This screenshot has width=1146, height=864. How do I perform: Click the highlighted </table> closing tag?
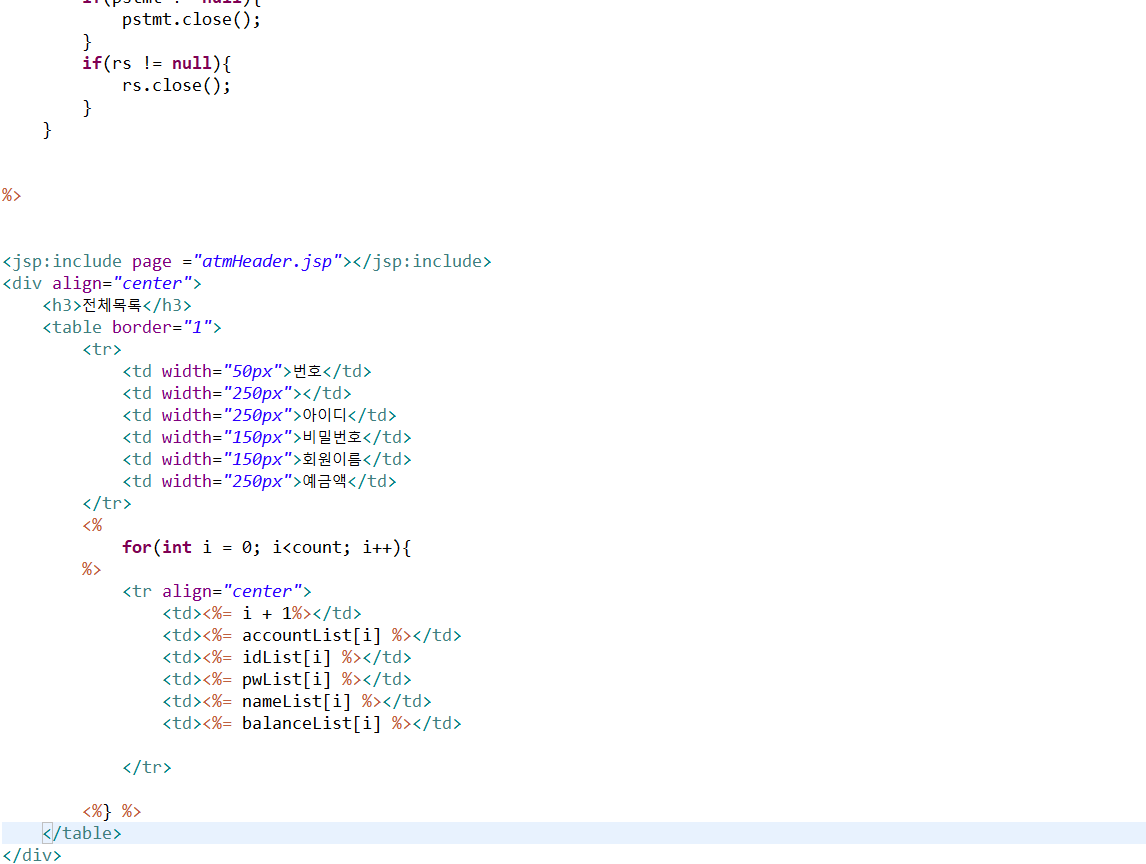tap(82, 833)
